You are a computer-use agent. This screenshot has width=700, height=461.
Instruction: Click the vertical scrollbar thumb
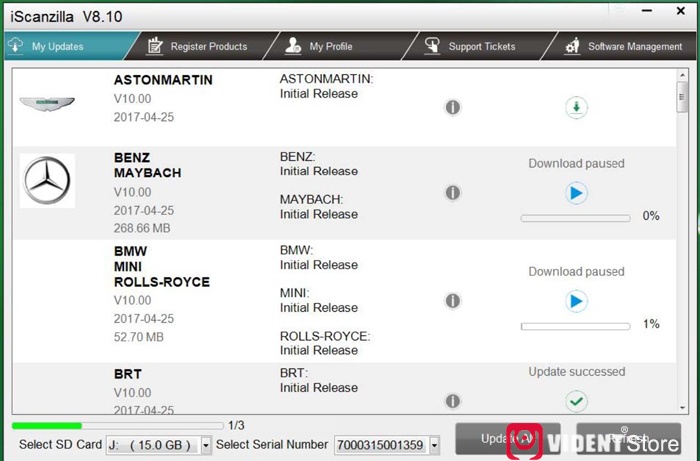click(682, 97)
